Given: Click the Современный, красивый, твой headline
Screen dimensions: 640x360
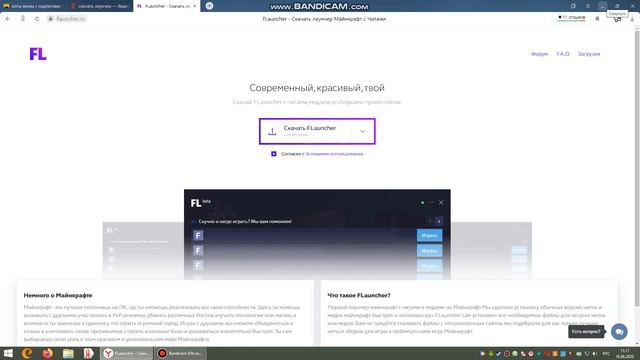Looking at the screenshot, I should 317,88.
